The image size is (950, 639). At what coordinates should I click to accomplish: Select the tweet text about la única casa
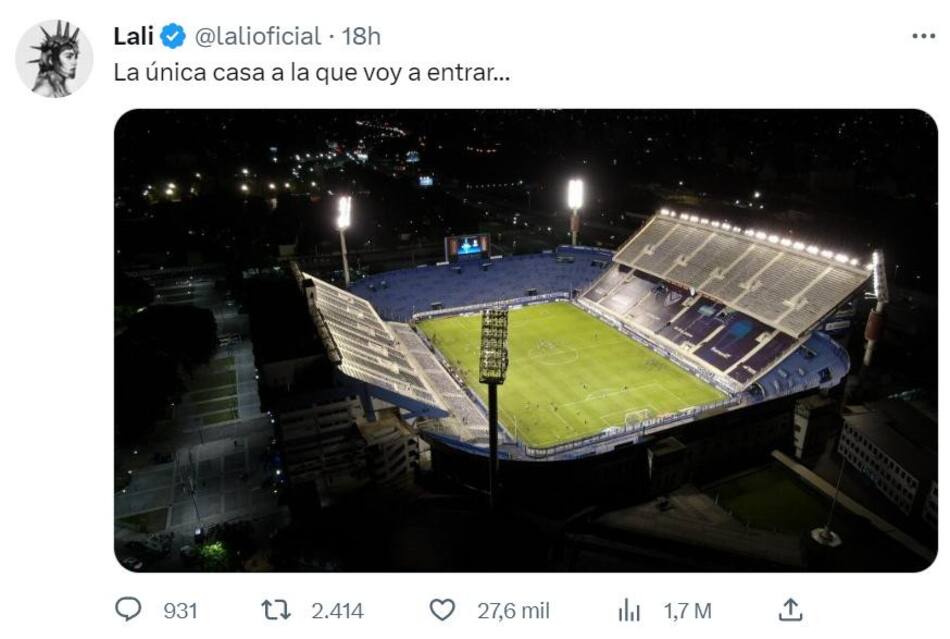(312, 72)
